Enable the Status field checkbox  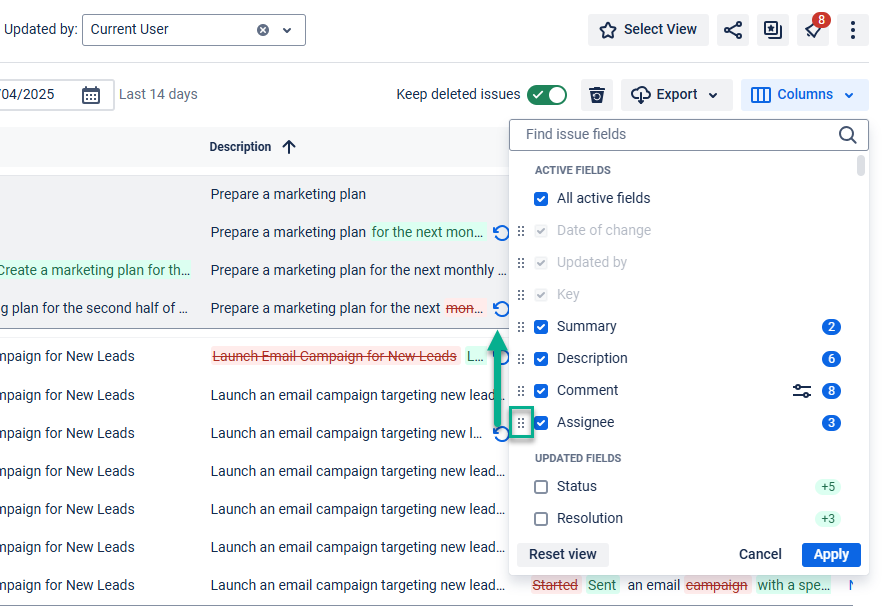pos(541,487)
